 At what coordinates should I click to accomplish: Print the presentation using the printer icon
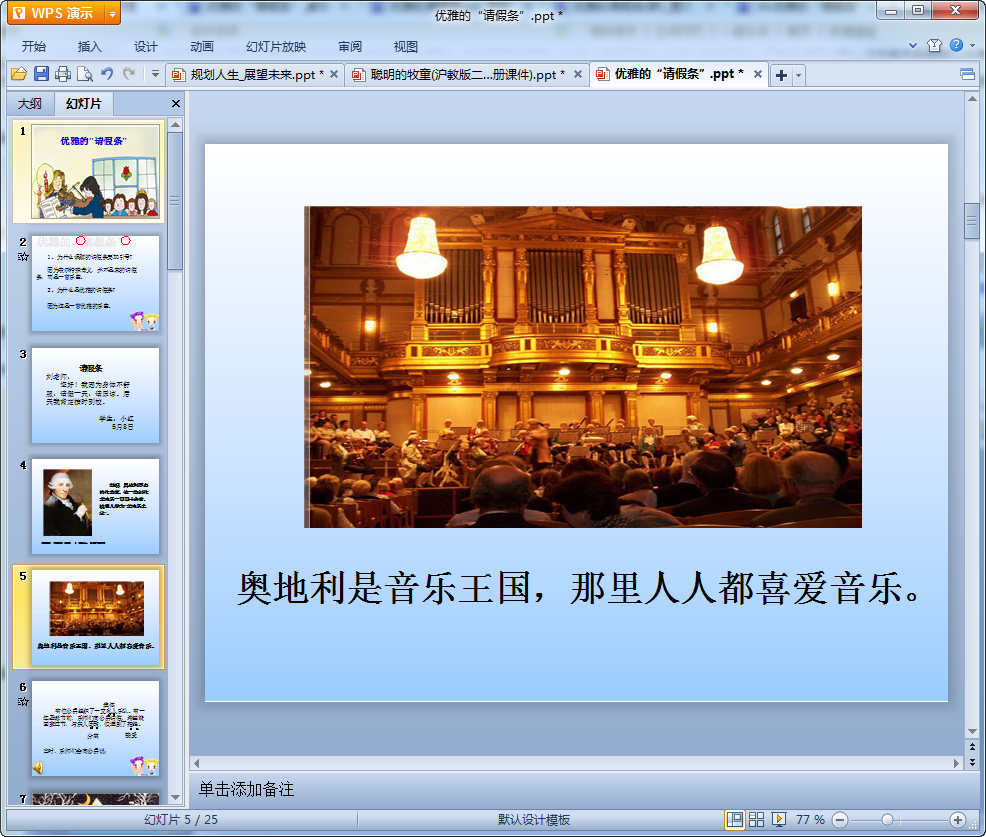click(63, 74)
